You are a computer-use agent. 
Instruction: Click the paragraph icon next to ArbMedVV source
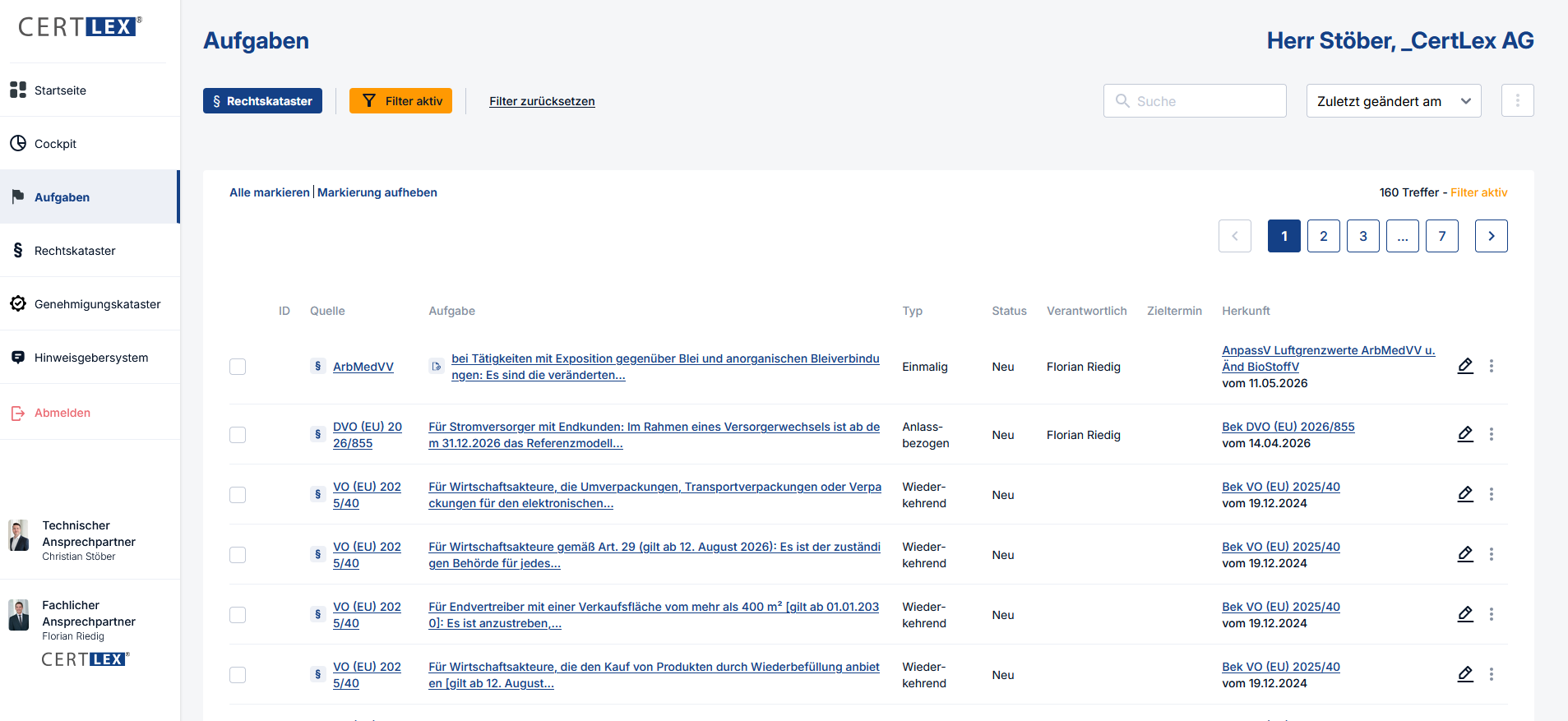click(x=318, y=366)
